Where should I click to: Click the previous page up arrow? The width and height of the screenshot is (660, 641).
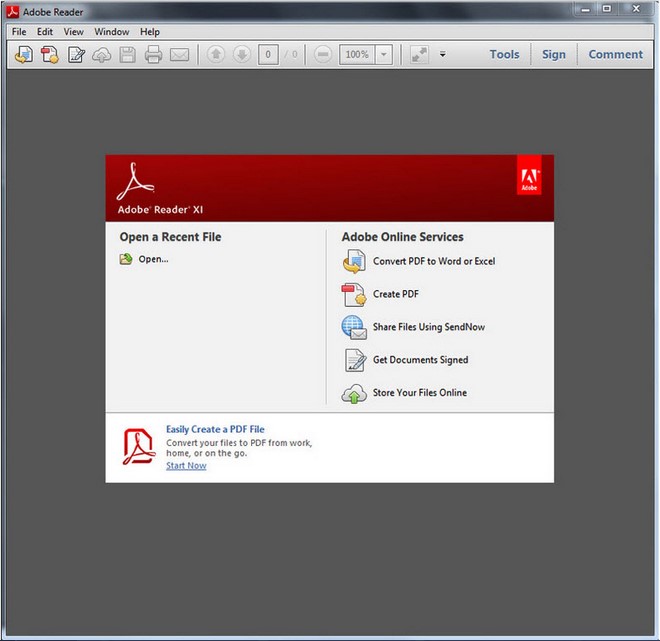(x=216, y=54)
